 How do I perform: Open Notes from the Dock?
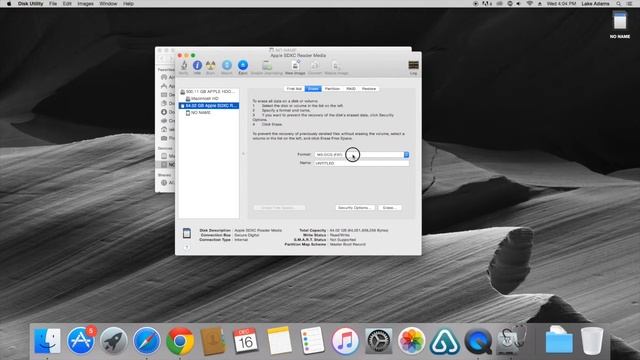pos(279,340)
